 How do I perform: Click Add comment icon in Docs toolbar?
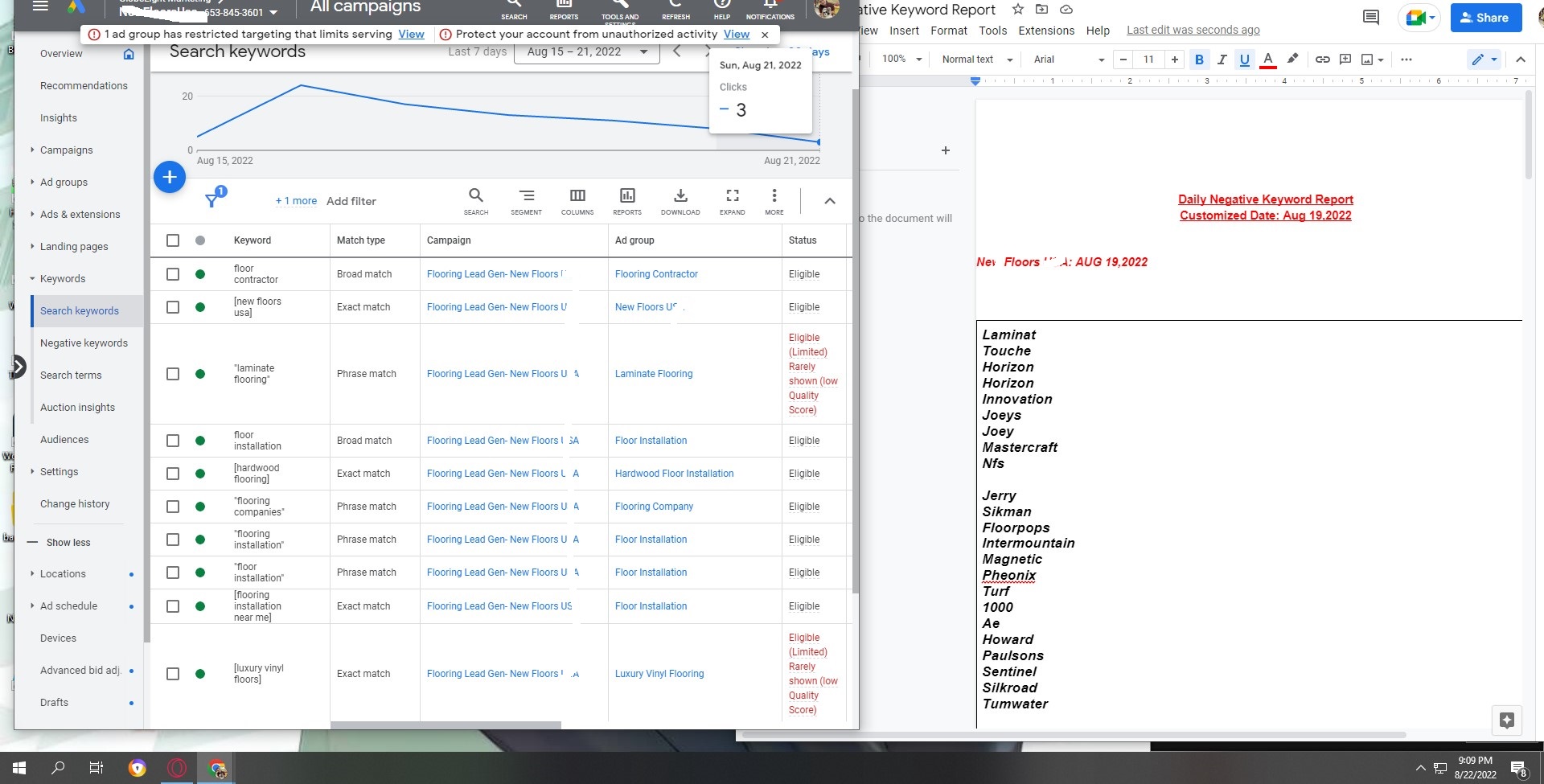1345,60
